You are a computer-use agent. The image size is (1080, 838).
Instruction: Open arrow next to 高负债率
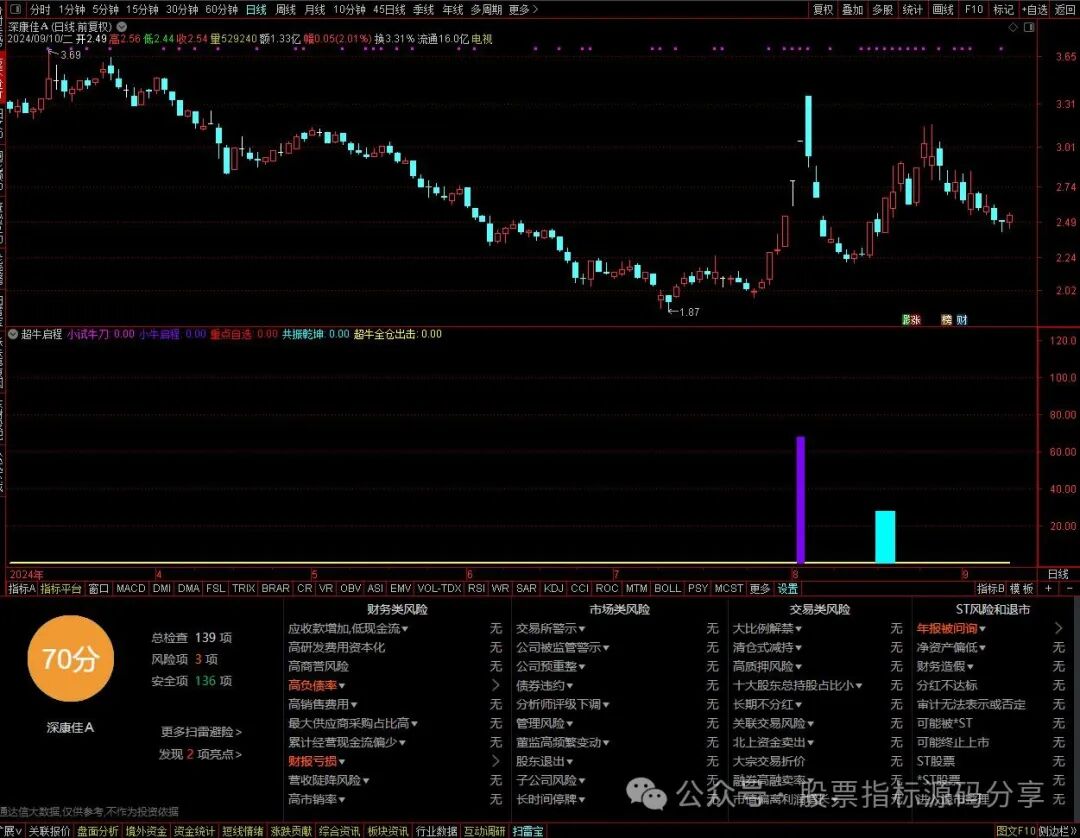point(496,686)
